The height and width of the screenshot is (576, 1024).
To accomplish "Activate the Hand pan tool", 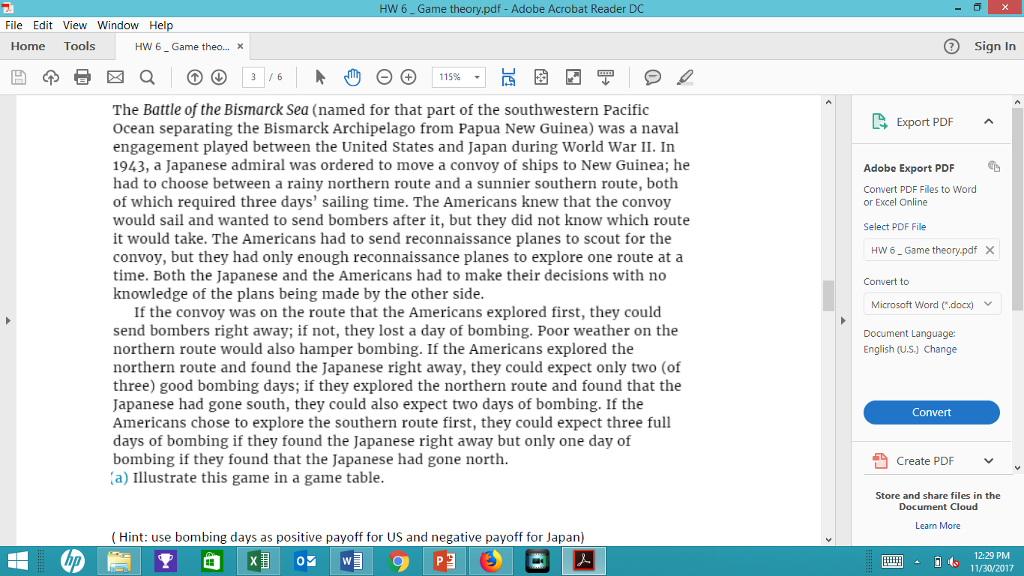I will (x=352, y=77).
